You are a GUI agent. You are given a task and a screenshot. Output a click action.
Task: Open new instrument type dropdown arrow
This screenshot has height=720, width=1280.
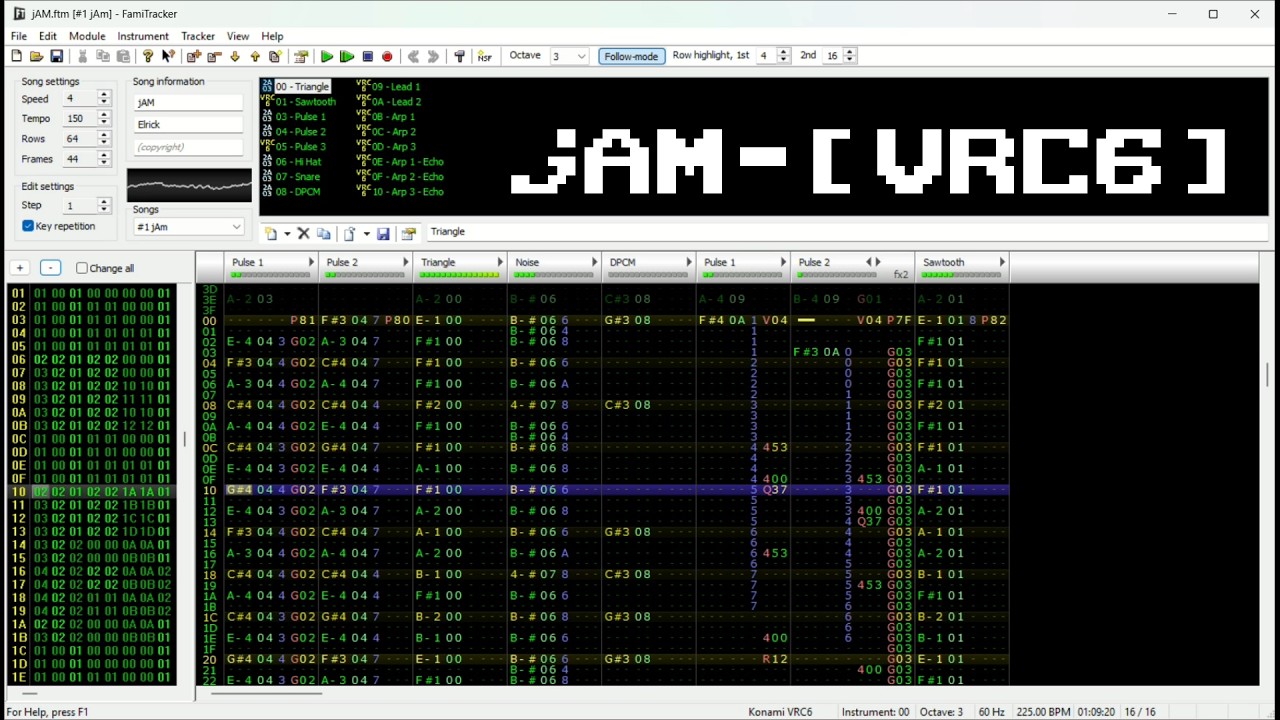point(287,233)
